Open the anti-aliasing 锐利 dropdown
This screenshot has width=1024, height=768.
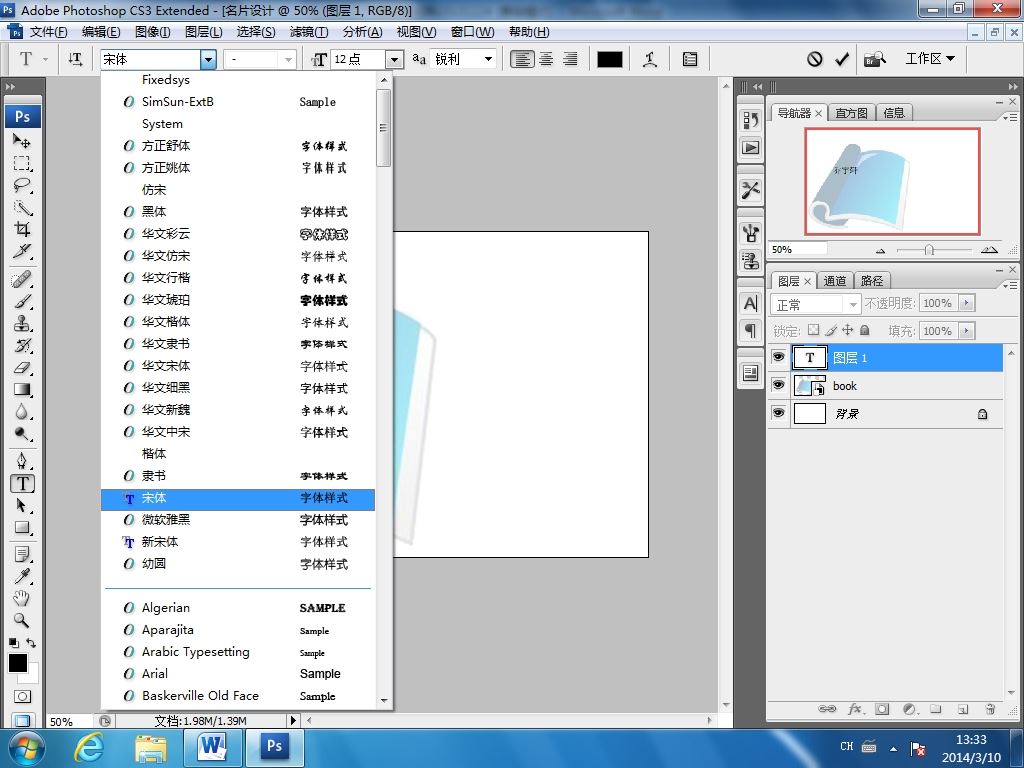[x=488, y=59]
